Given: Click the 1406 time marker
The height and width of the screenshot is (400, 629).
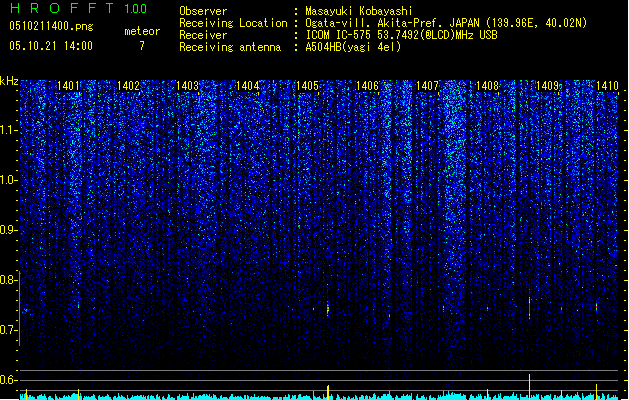Looking at the screenshot, I should tap(367, 86).
